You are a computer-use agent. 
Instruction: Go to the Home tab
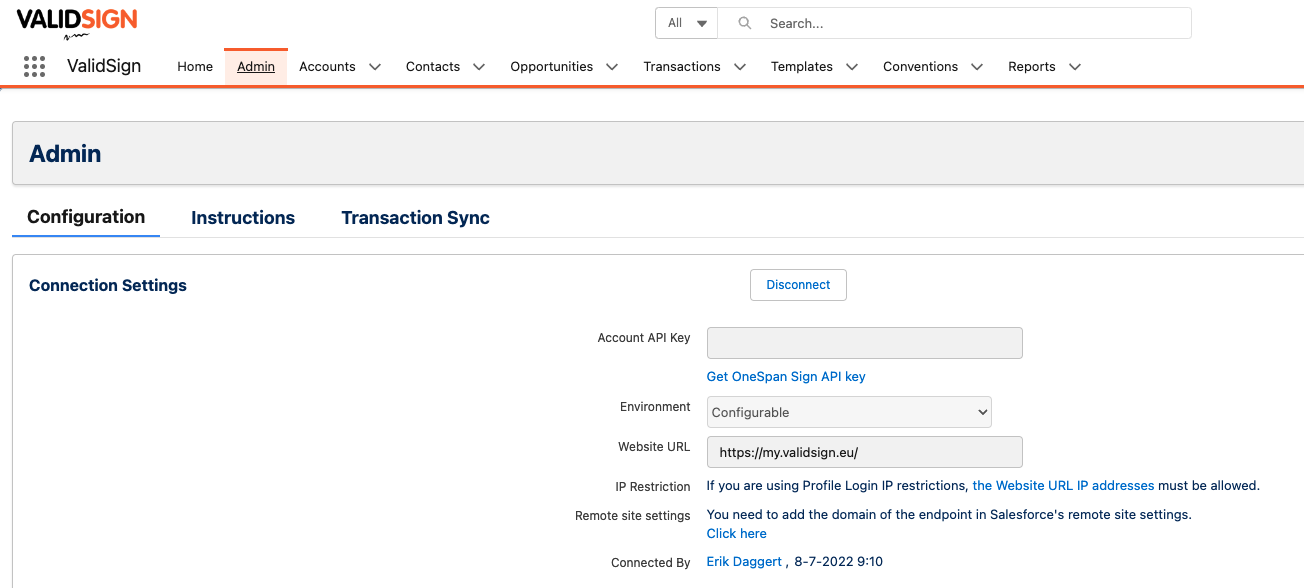click(x=195, y=66)
